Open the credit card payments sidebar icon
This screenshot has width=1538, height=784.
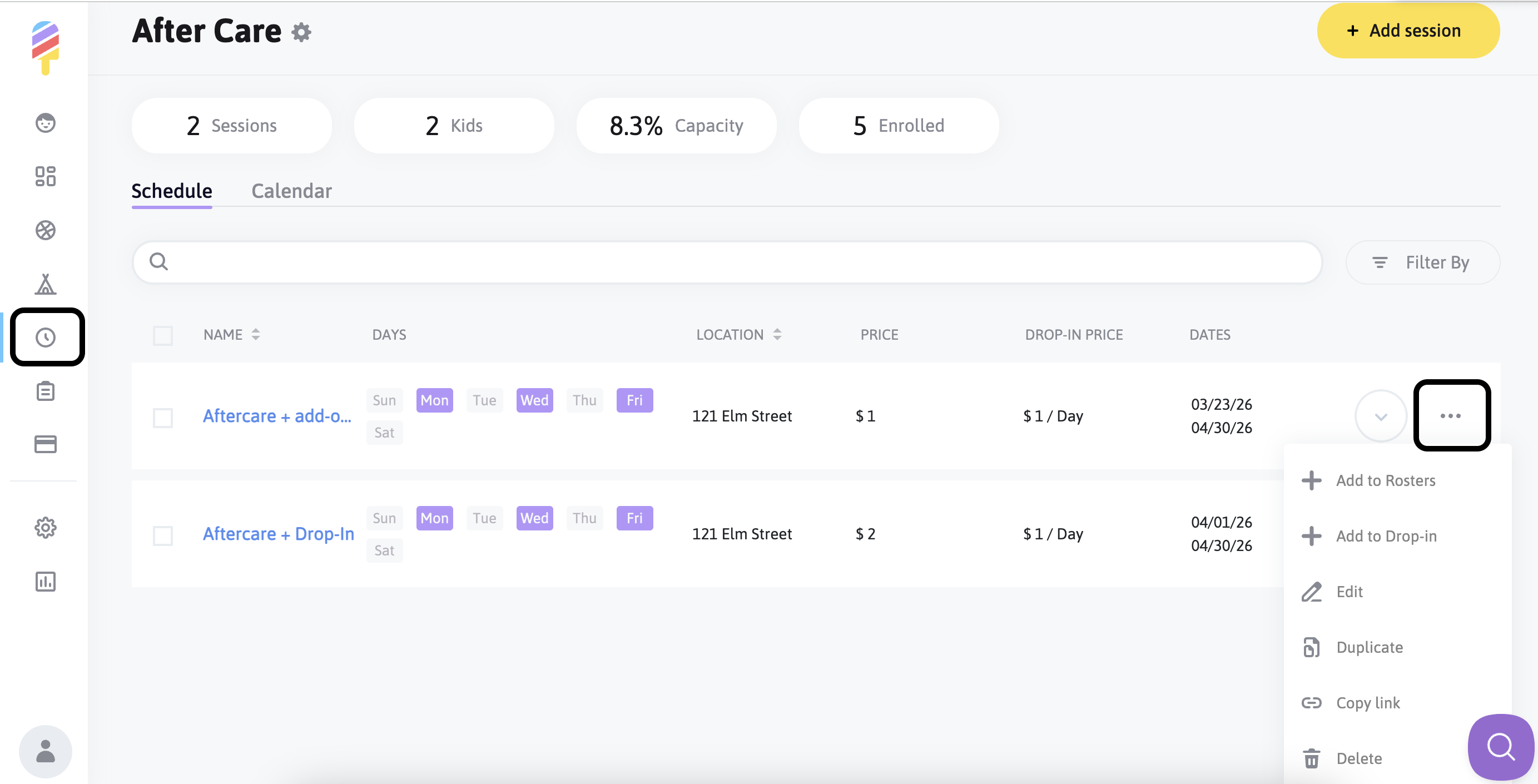click(46, 444)
